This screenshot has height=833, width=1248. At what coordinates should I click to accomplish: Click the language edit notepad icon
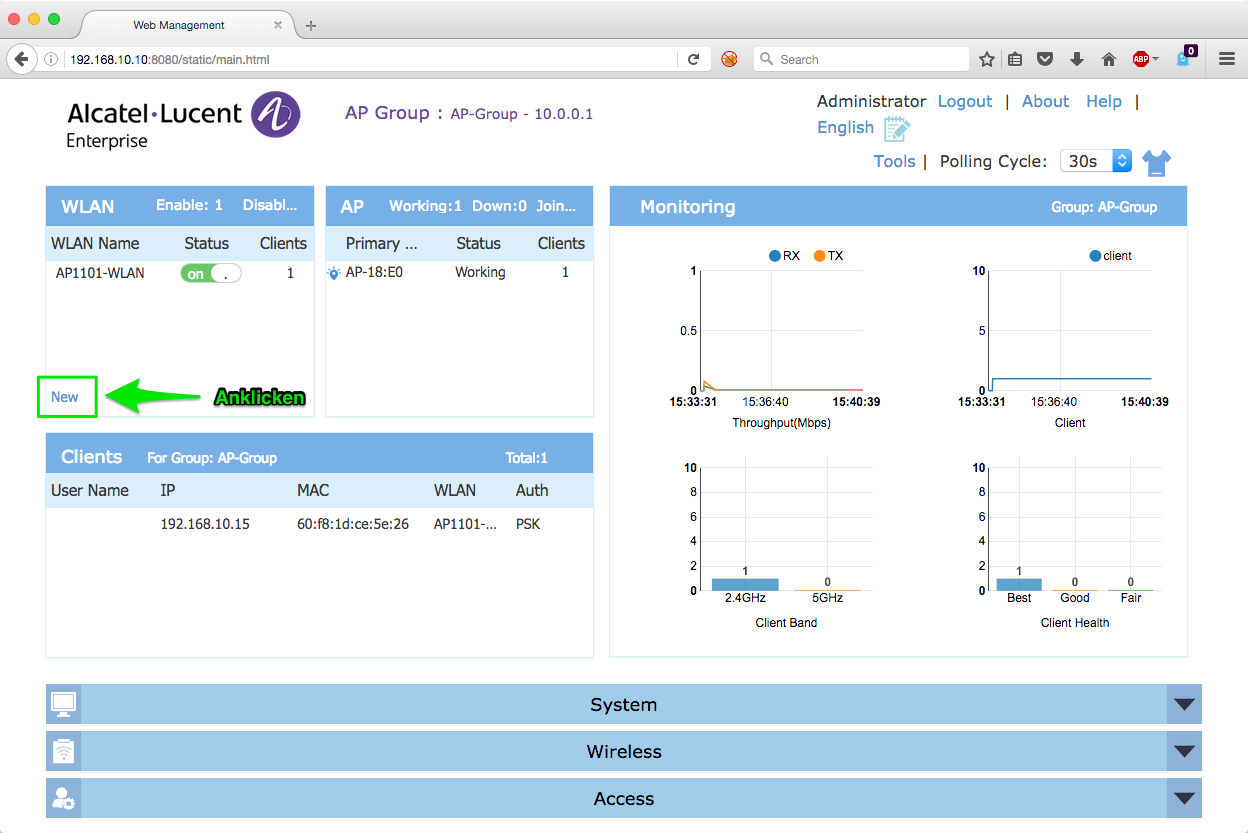(x=897, y=128)
